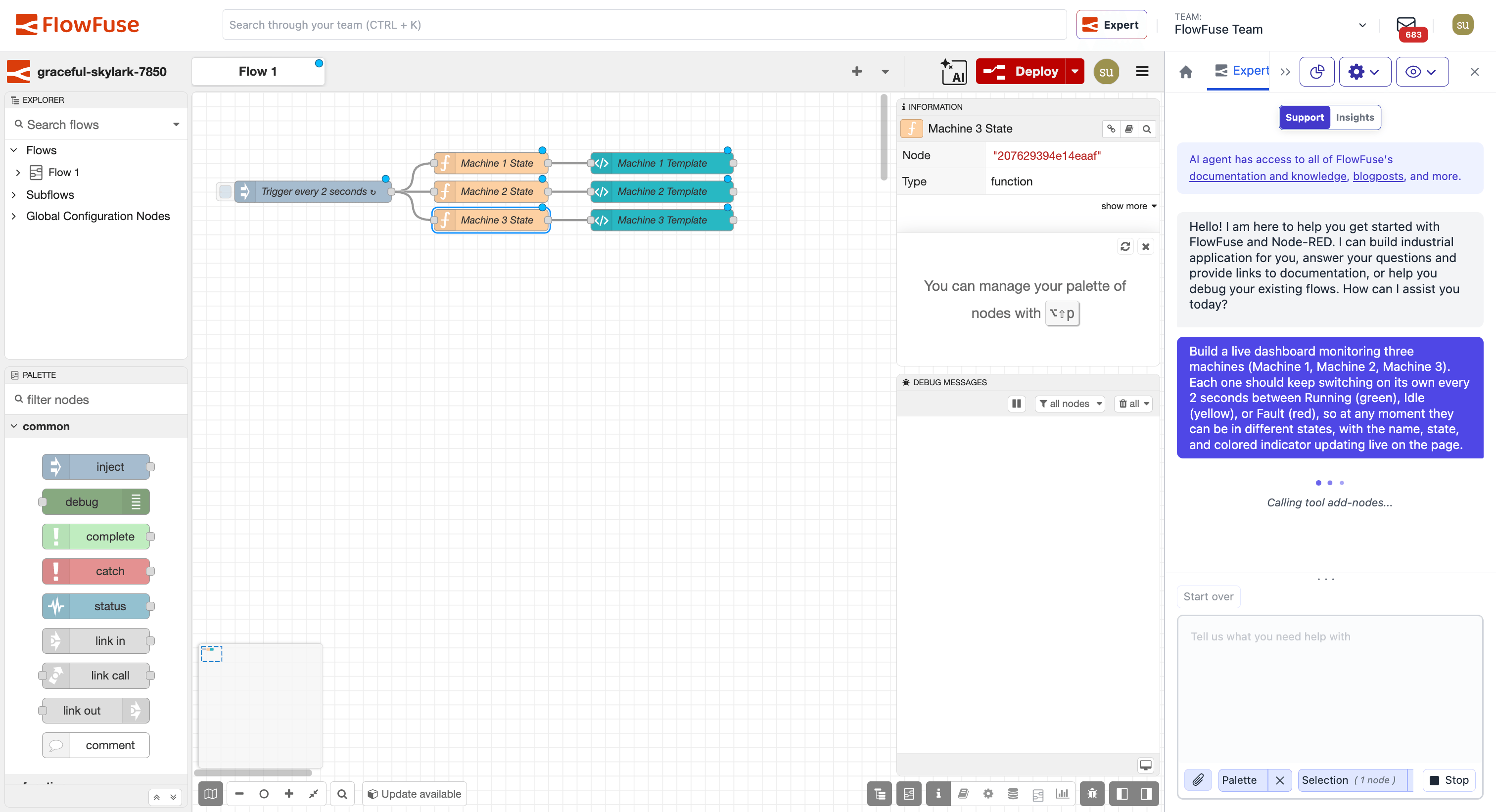Open help for Machine 3 State node
This screenshot has width=1496, height=812.
pyautogui.click(x=1129, y=129)
